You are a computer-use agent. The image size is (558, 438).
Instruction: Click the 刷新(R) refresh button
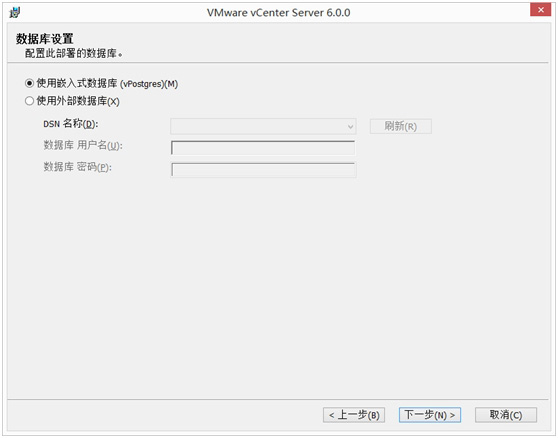pos(400,126)
